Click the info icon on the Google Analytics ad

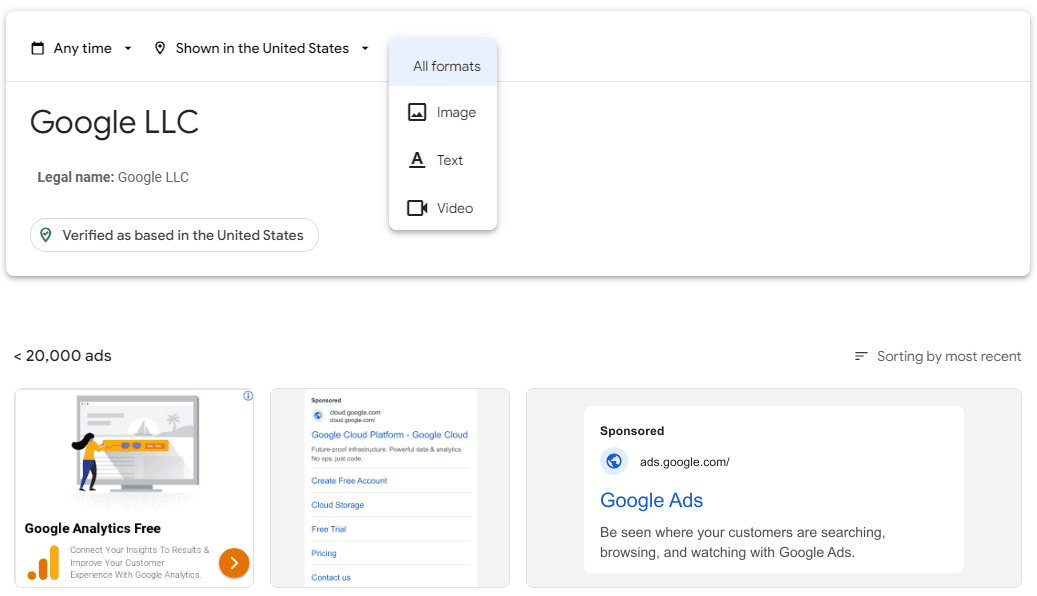click(248, 396)
